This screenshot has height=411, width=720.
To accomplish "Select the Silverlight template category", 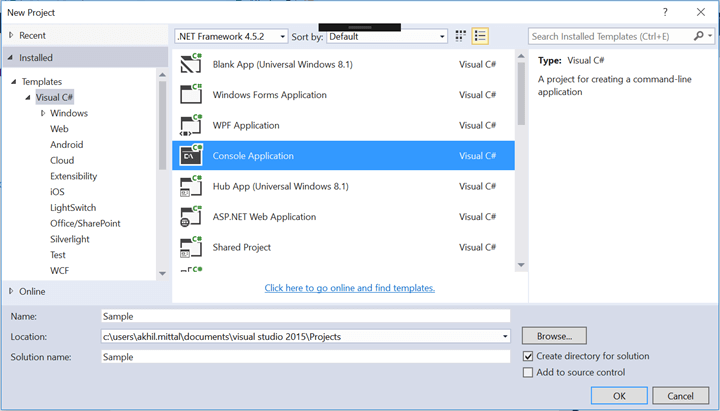I will tap(70, 239).
